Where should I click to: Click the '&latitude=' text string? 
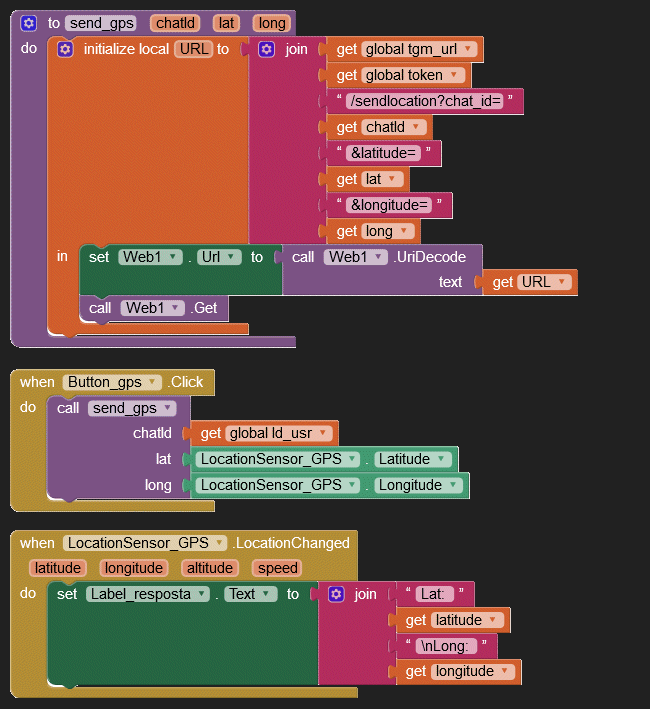(383, 153)
